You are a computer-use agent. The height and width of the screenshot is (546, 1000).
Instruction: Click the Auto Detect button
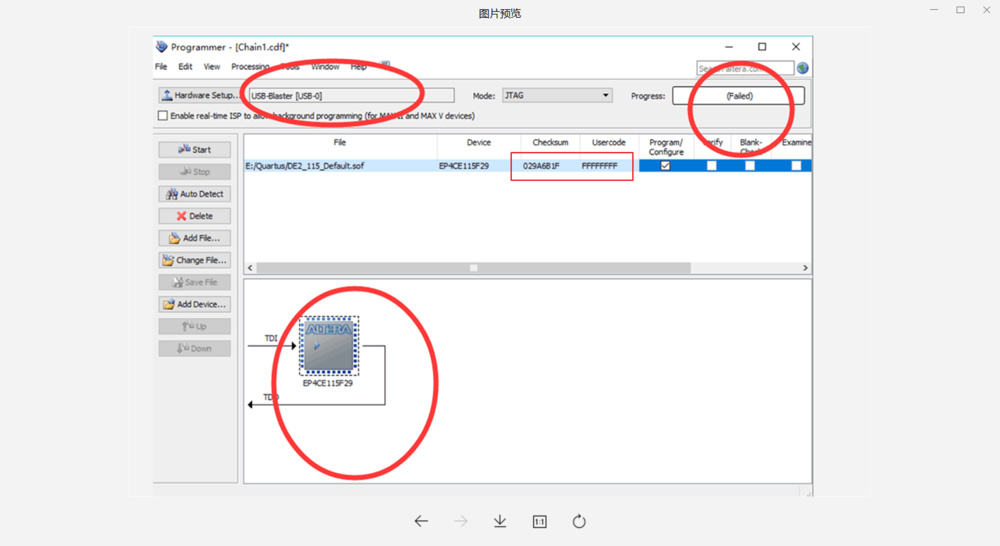pyautogui.click(x=195, y=194)
